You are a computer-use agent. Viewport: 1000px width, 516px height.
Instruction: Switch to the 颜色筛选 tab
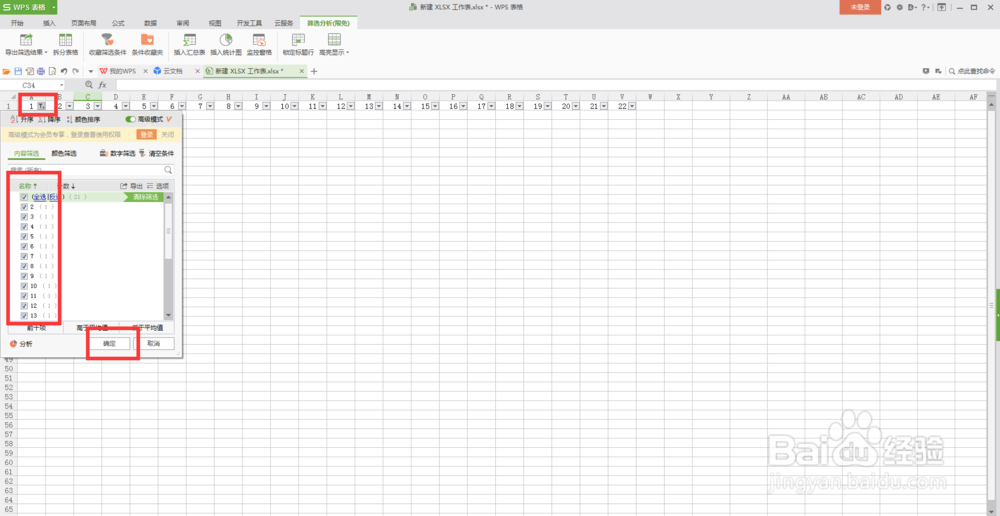64,154
